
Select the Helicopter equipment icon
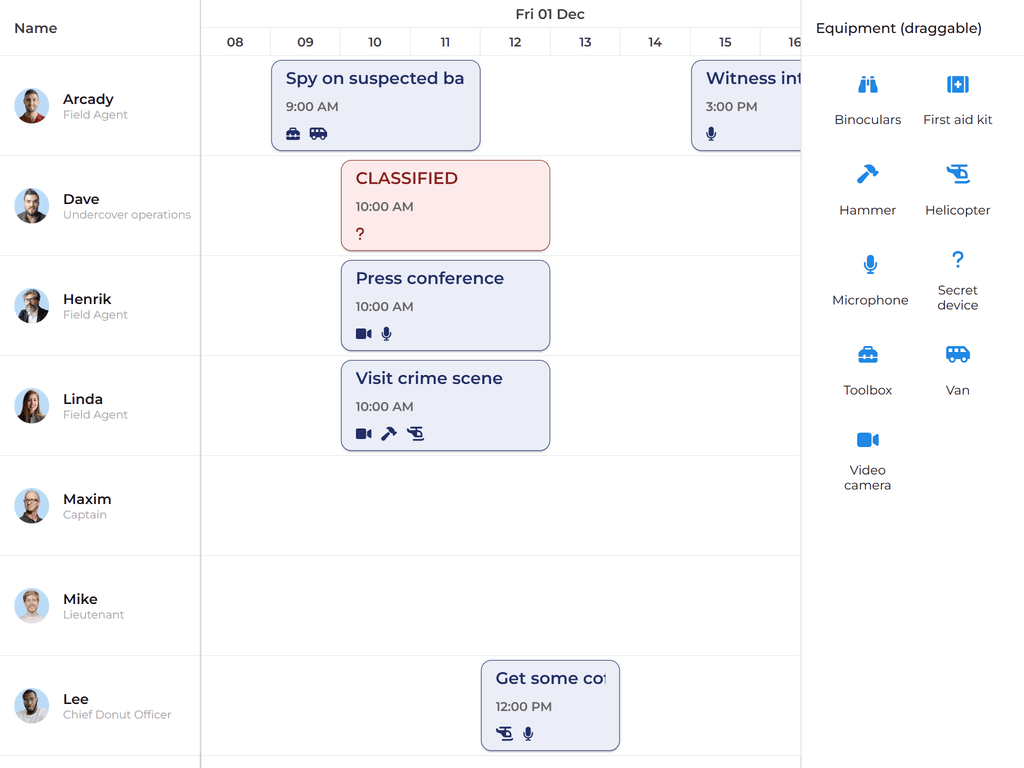pos(957,175)
